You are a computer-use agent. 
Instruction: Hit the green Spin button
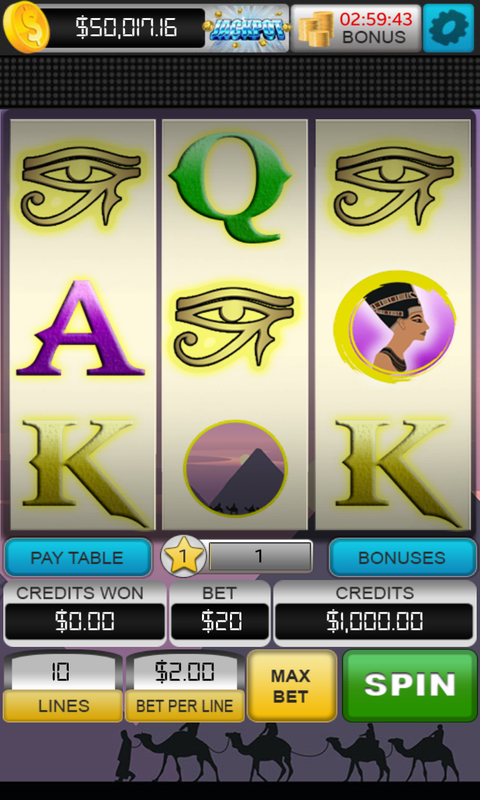410,685
